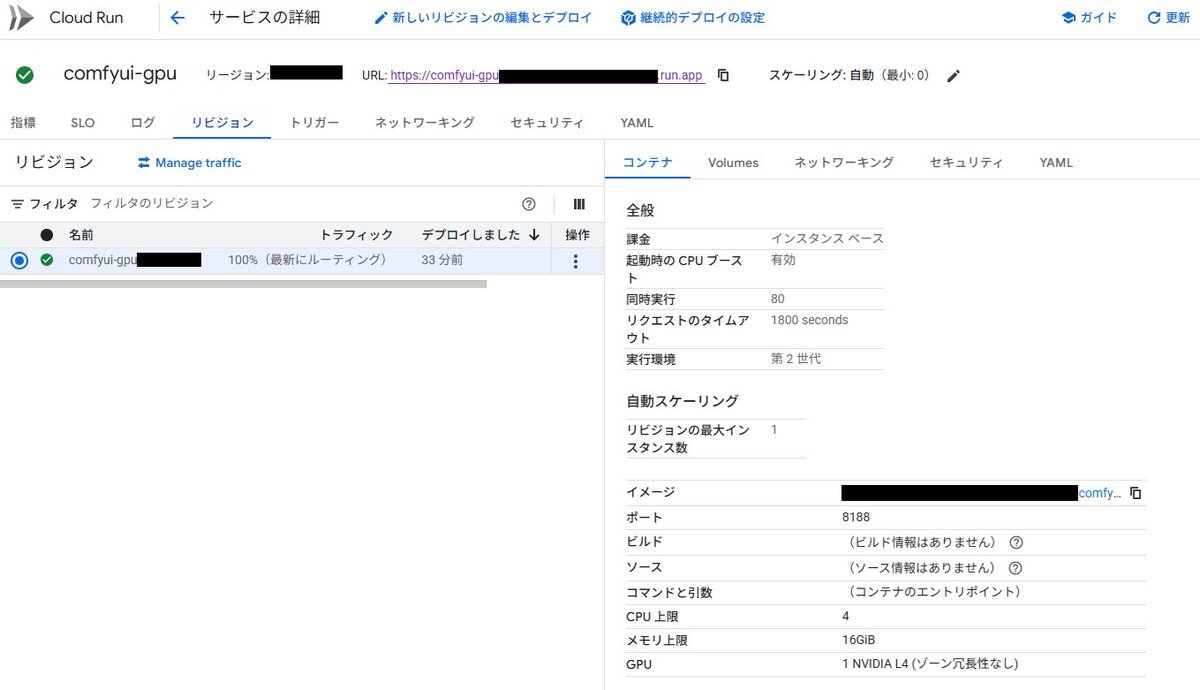Go back using the left arrow
This screenshot has height=690, width=1200.
[x=178, y=18]
